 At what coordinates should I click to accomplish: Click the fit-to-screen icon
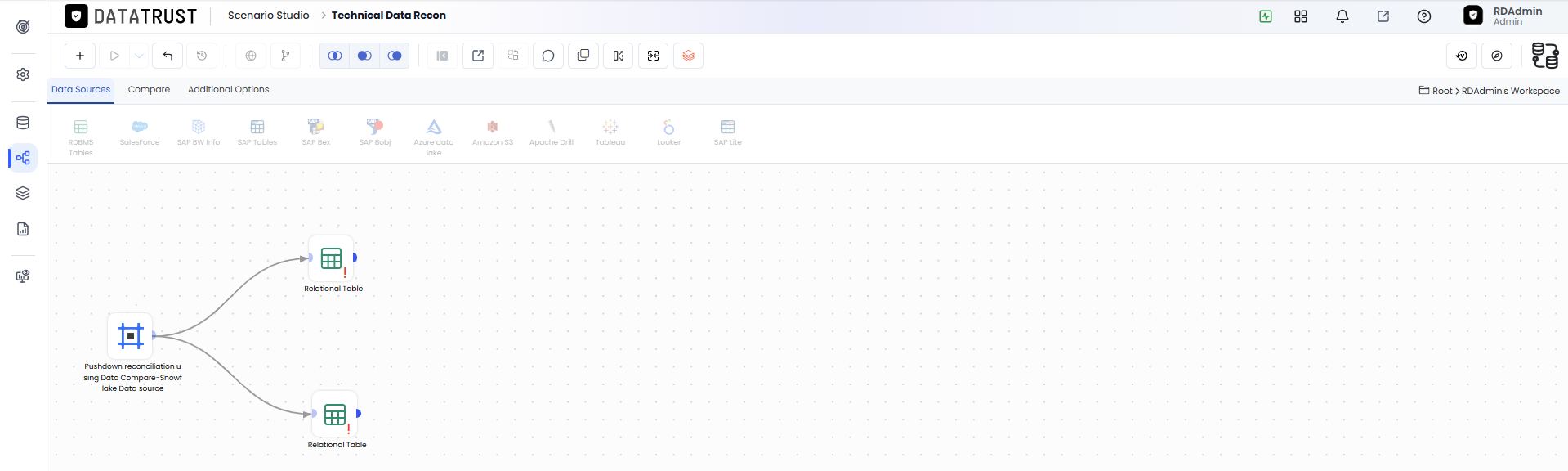coord(654,56)
